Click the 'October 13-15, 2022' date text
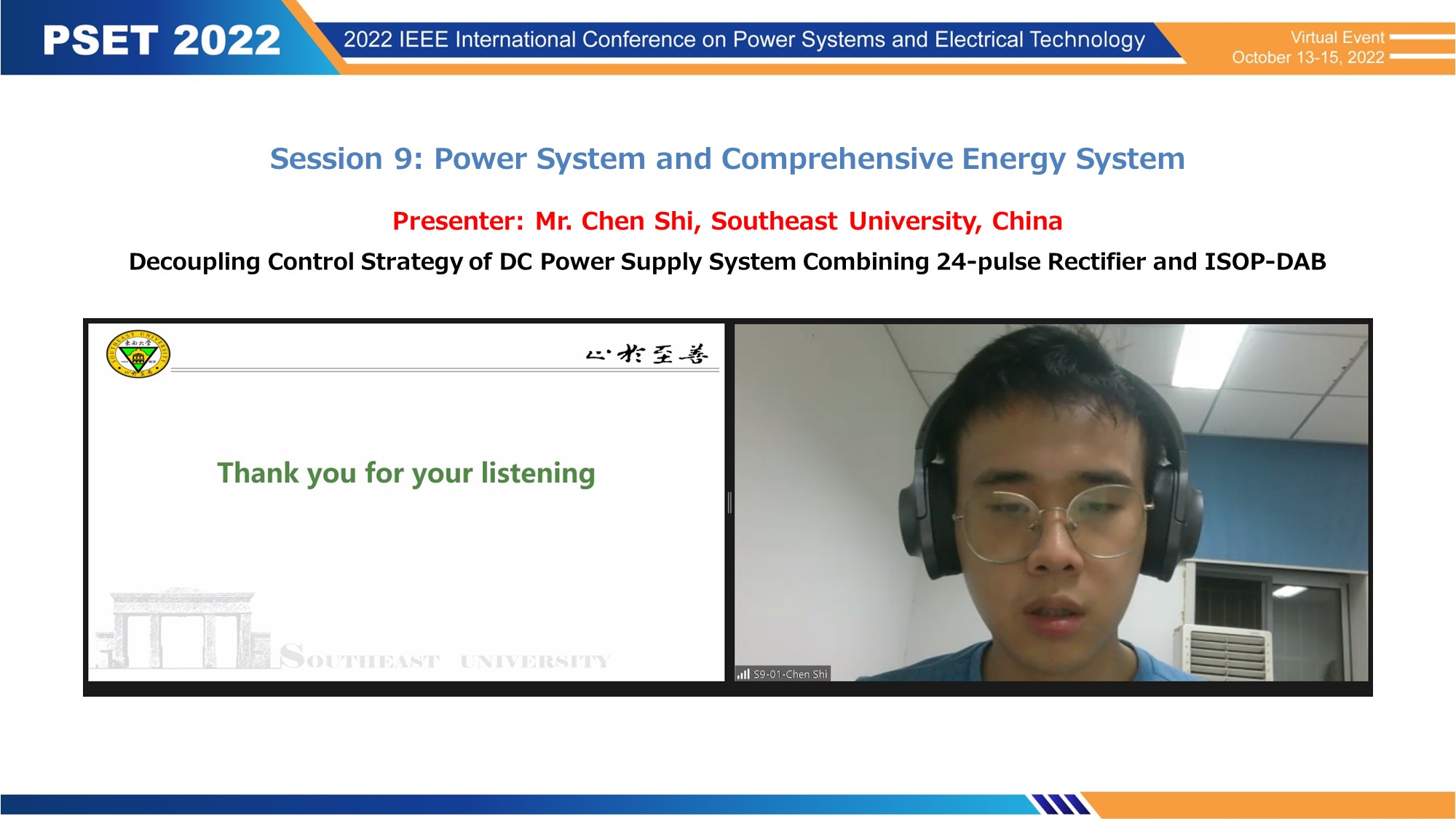 pyautogui.click(x=1307, y=58)
